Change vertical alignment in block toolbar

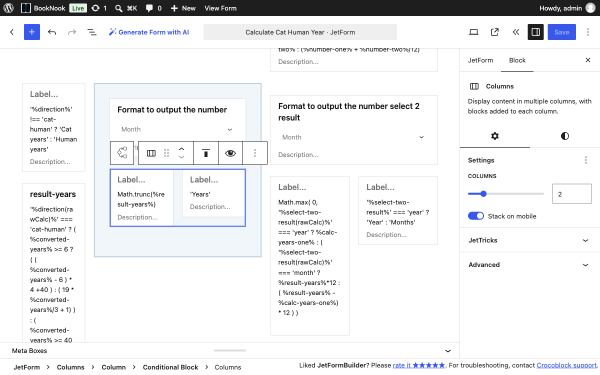point(206,153)
